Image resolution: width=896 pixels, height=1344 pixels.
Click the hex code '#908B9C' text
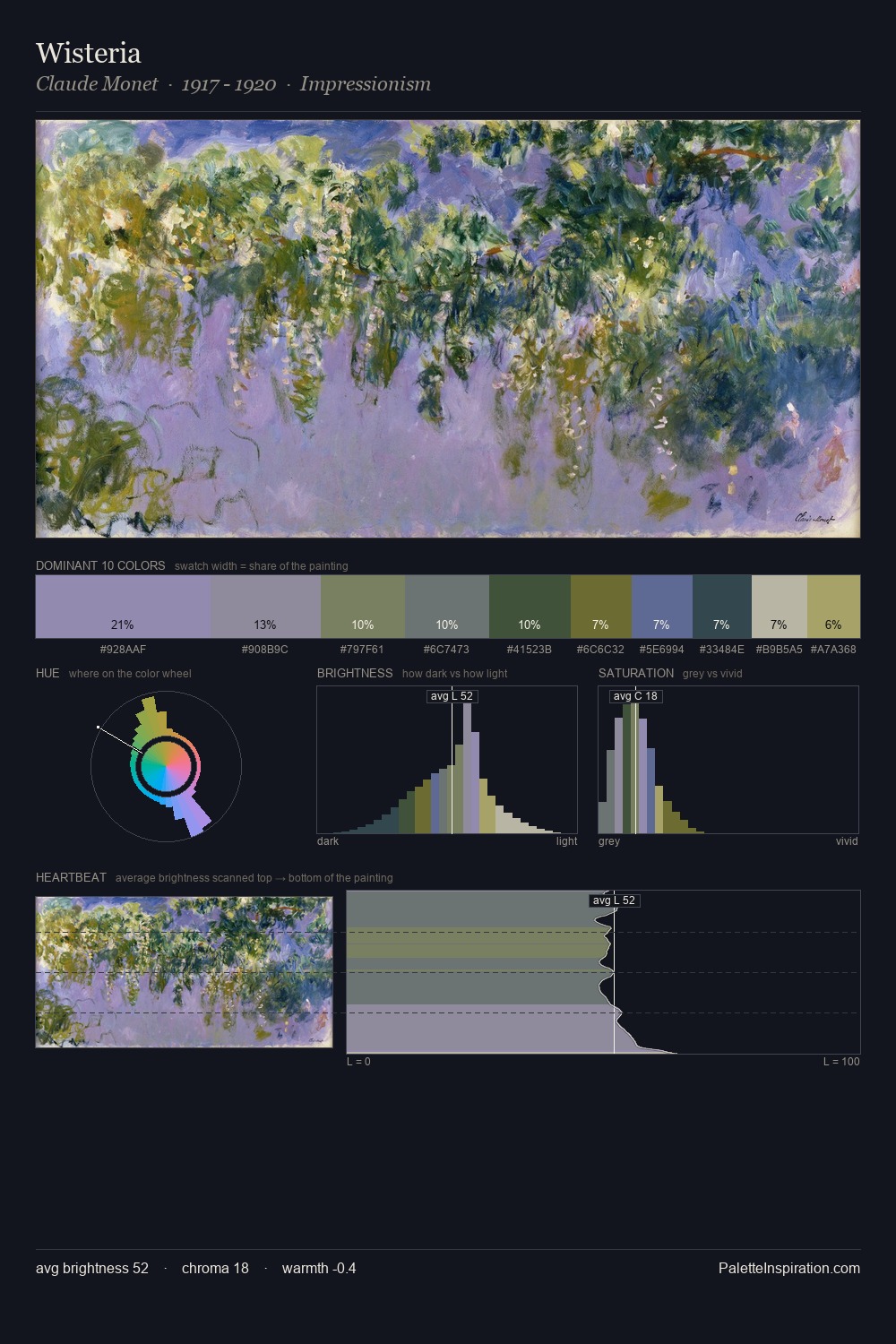click(265, 649)
